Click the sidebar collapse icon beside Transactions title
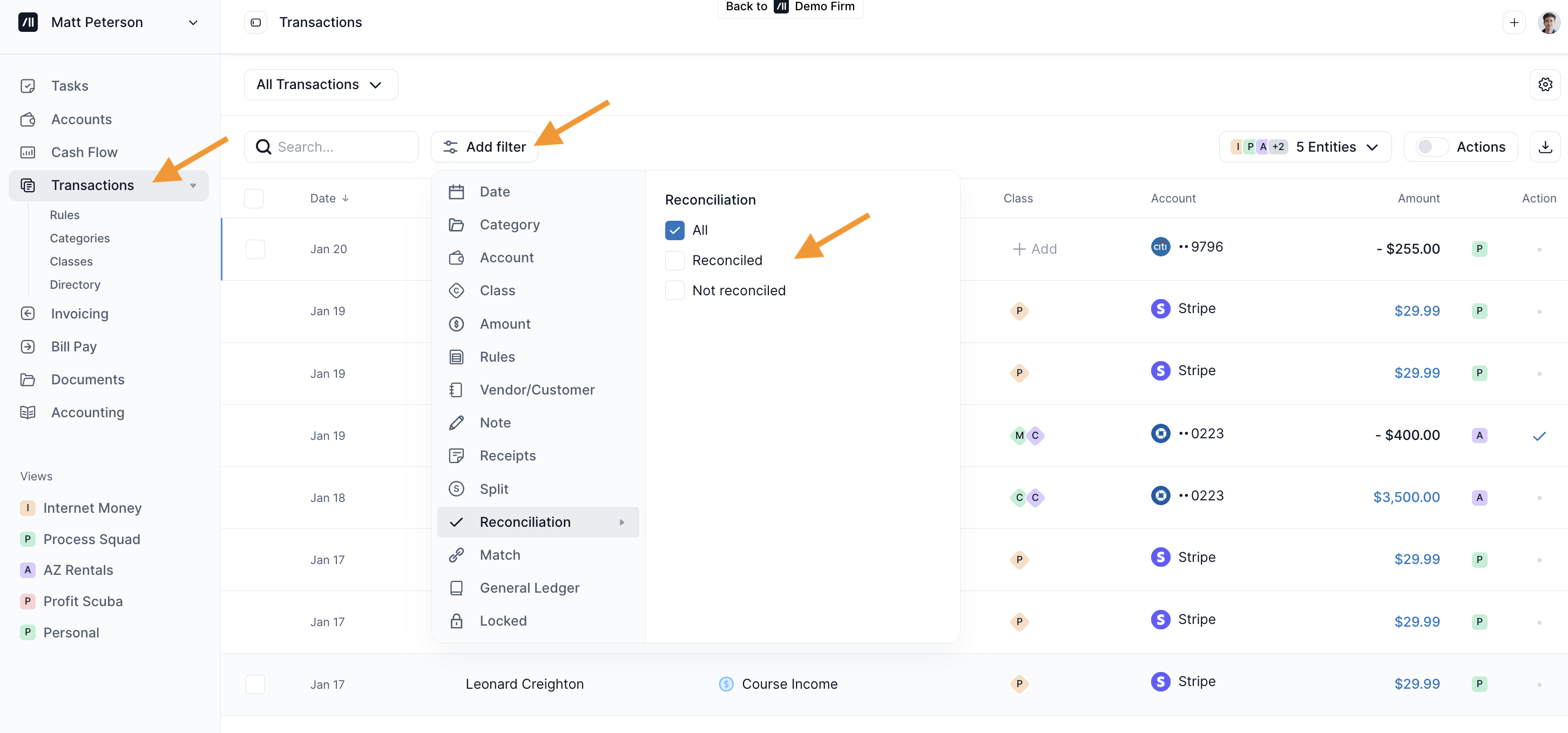The height and width of the screenshot is (733, 1568). point(255,23)
